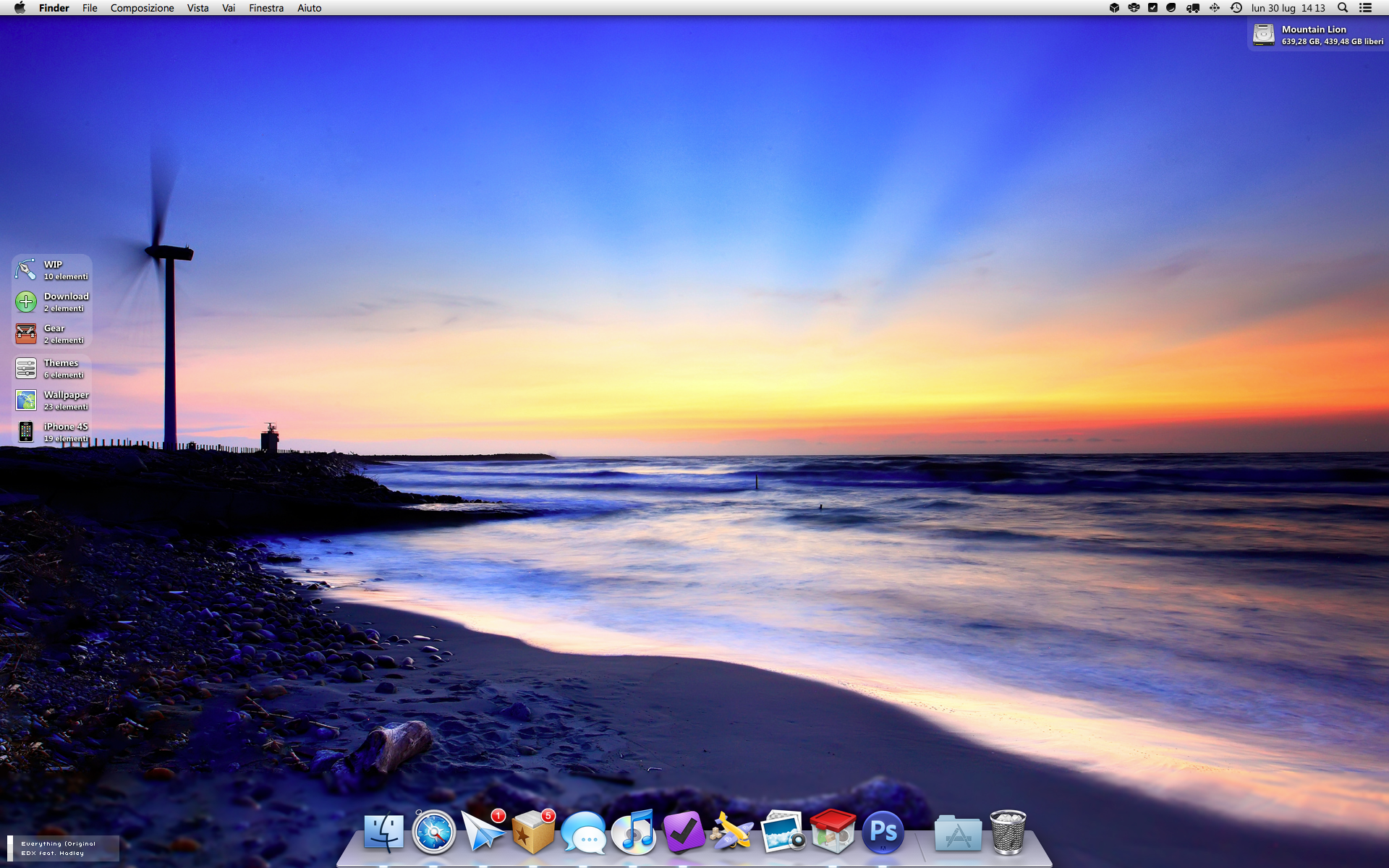Open the photo viewer app in Dock
This screenshot has width=1389, height=868.
click(x=783, y=832)
